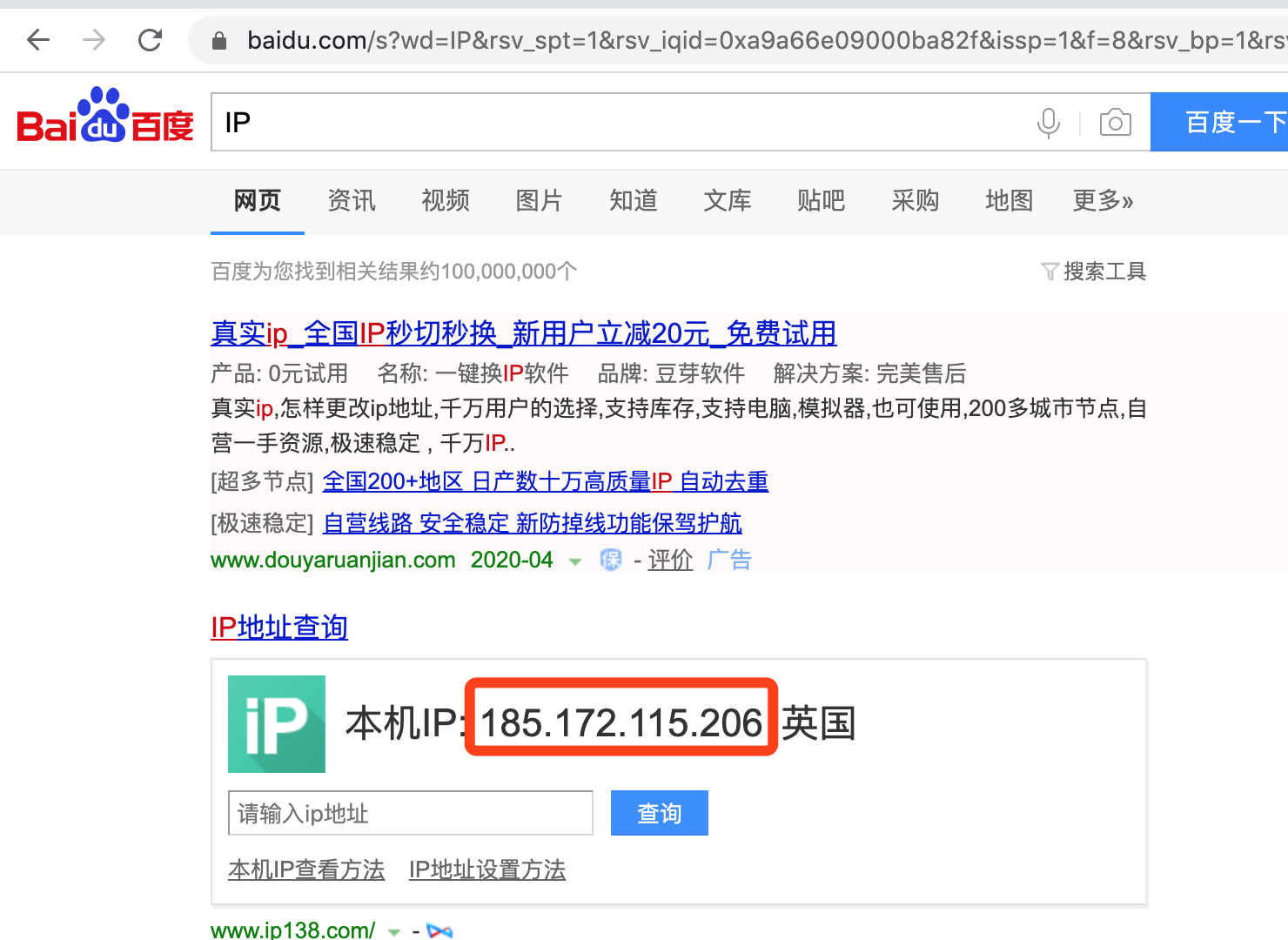Screen dimensions: 1288x940
Task: Click the 查询 IP lookup button
Action: tap(660, 813)
